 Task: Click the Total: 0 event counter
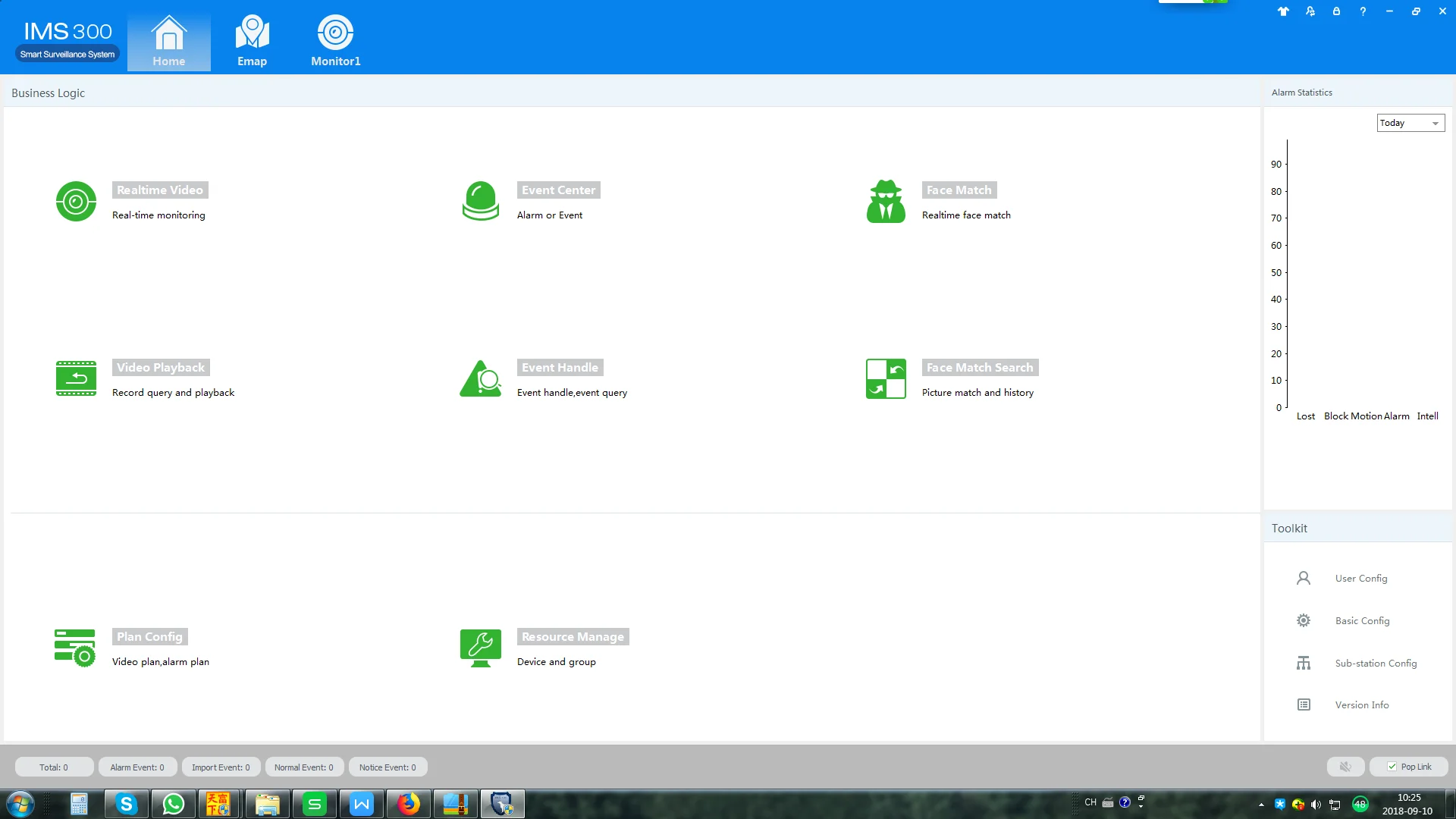(x=54, y=767)
